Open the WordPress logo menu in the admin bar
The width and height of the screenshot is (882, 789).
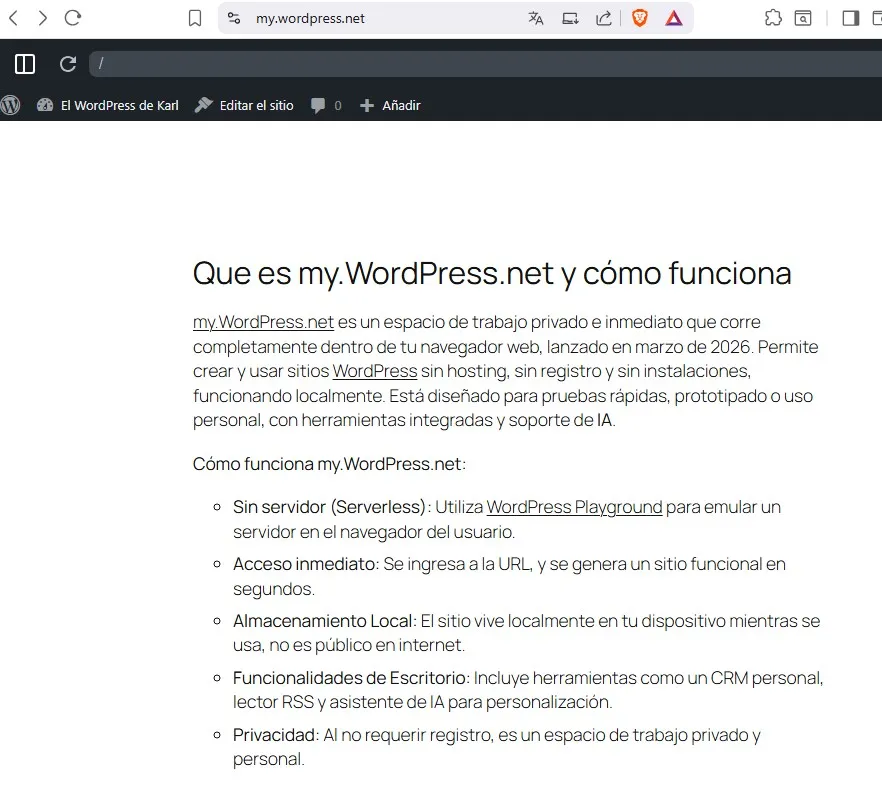click(11, 105)
